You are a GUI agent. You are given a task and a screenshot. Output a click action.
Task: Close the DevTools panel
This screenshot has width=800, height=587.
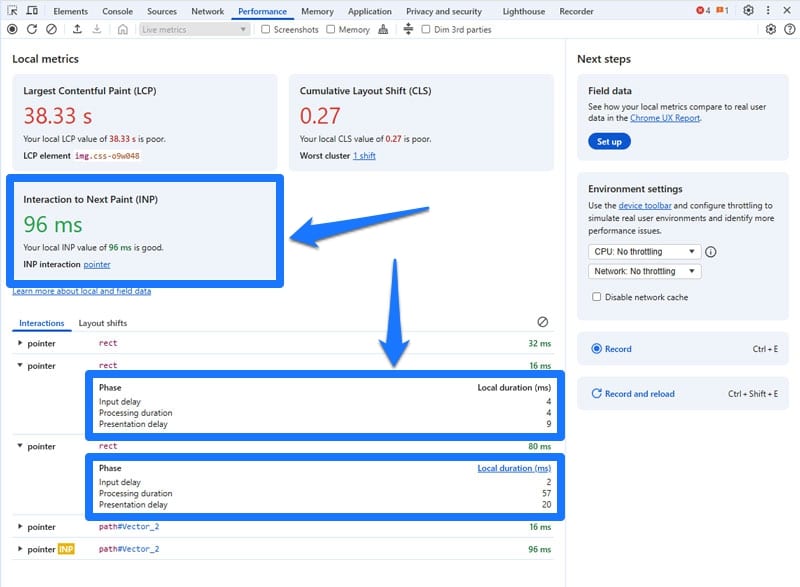pos(787,10)
